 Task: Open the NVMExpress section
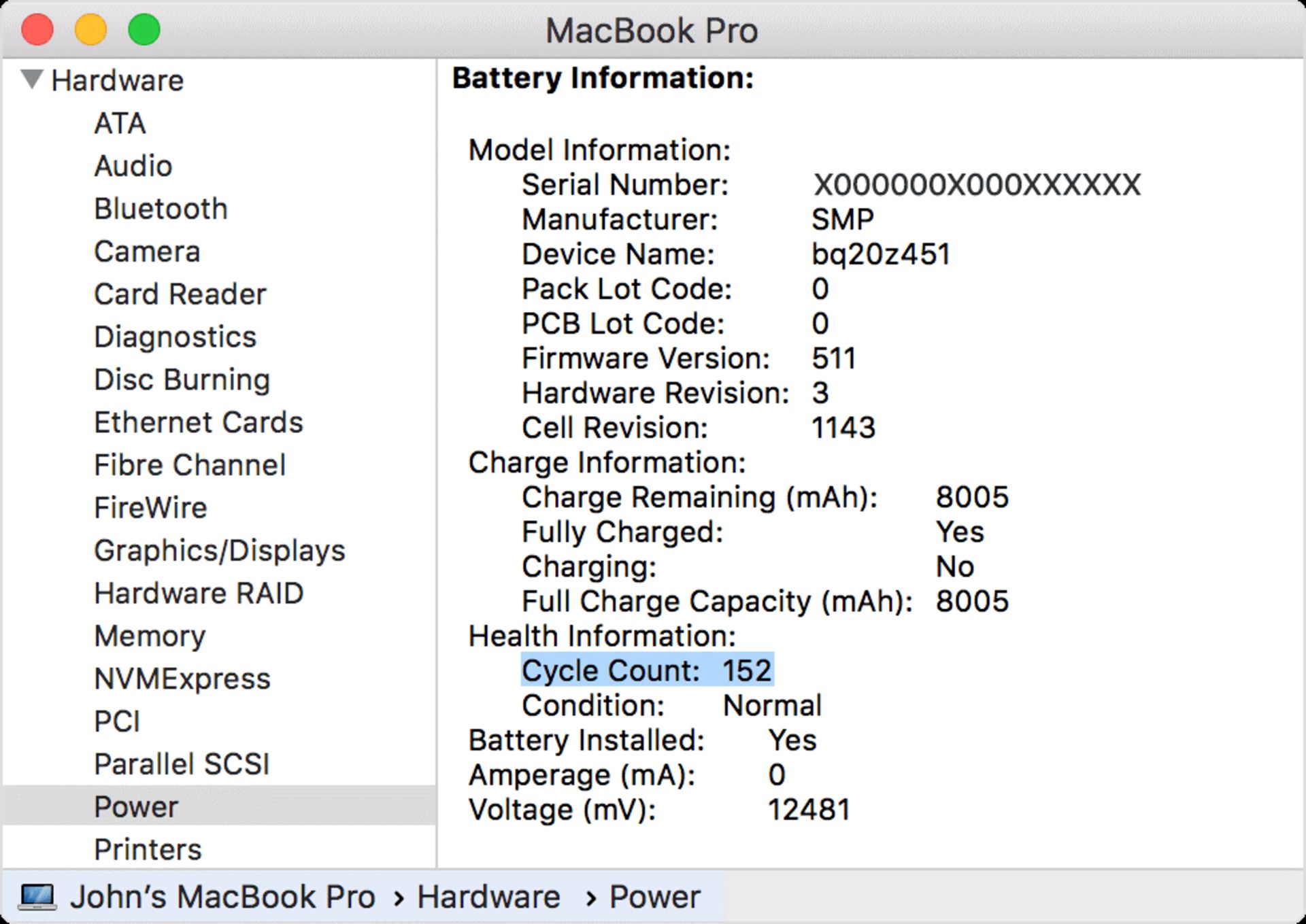coord(182,679)
